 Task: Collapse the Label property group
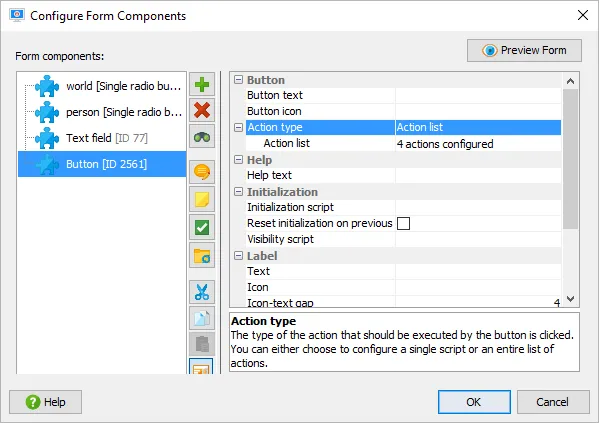238,255
